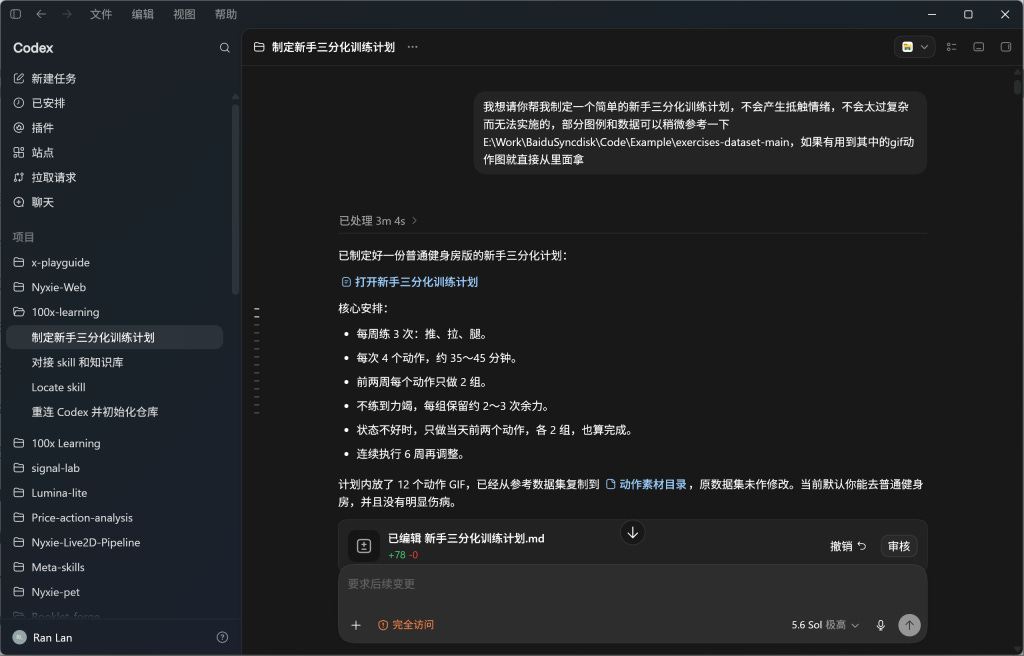Screen dimensions: 1024x656
Task: Click the chat area vertical scrollbar
Action: pyautogui.click(x=1017, y=86)
